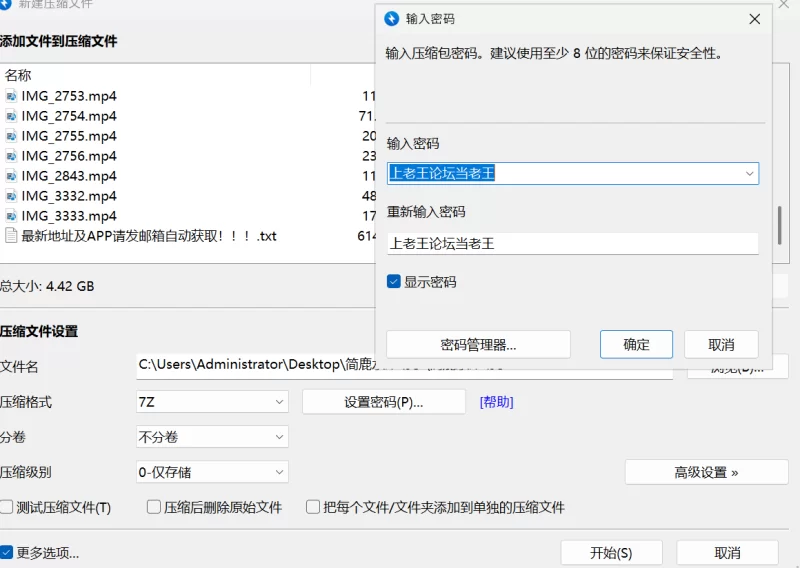Click the 名称 column header
Viewport: 800px width, 568px height.
(x=18, y=76)
